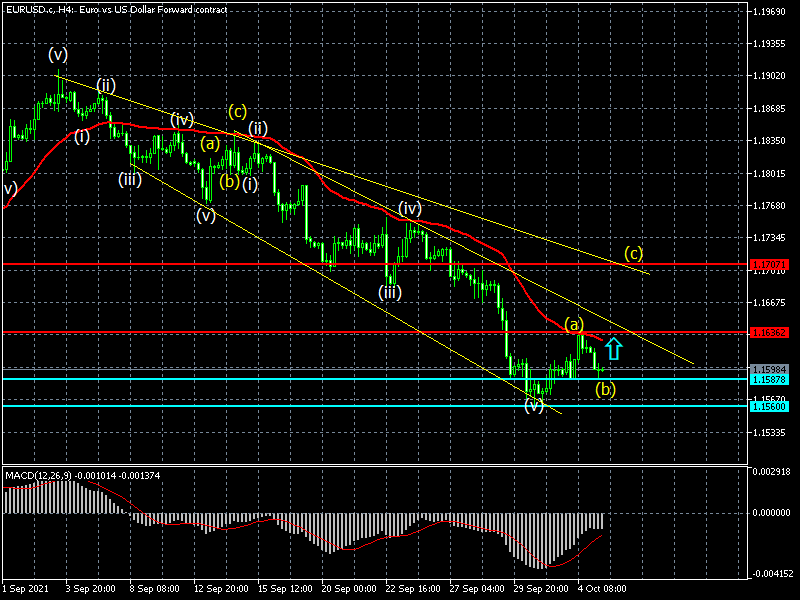Click the 1 Sep 2021 date on time axis
The image size is (800, 600).
coord(25,590)
